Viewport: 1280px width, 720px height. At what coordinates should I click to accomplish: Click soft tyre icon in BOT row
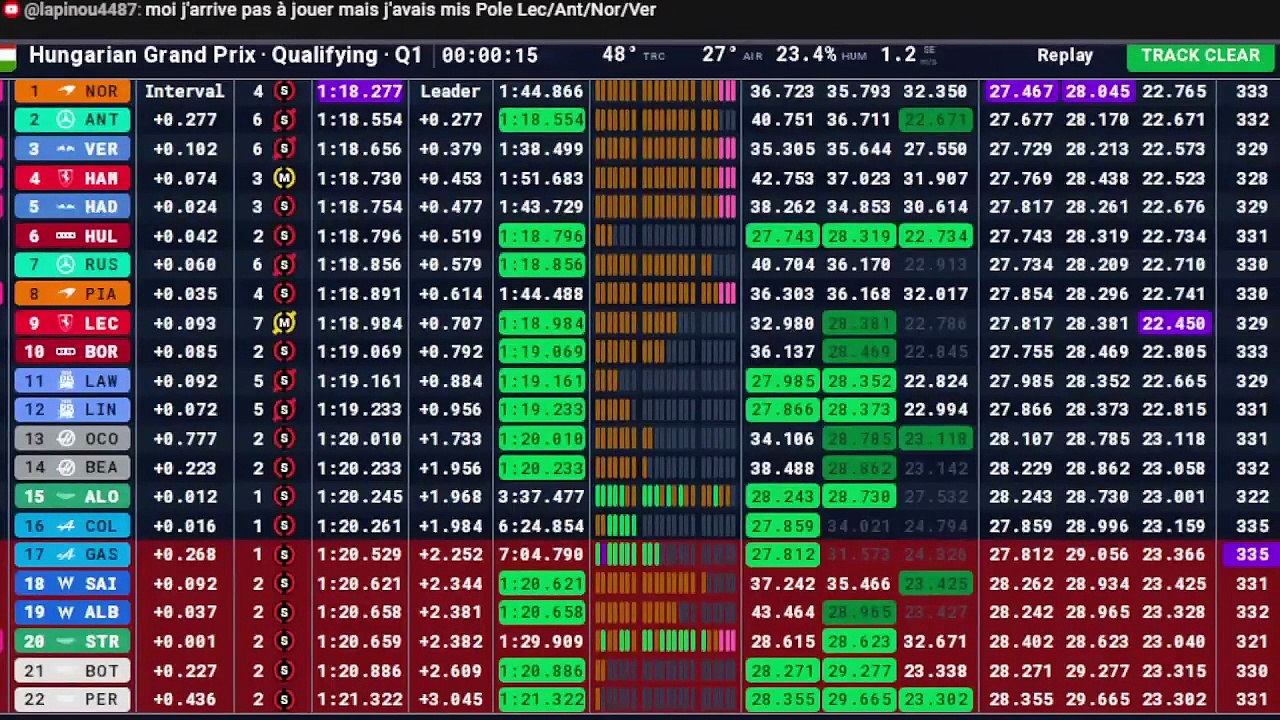tap(284, 671)
